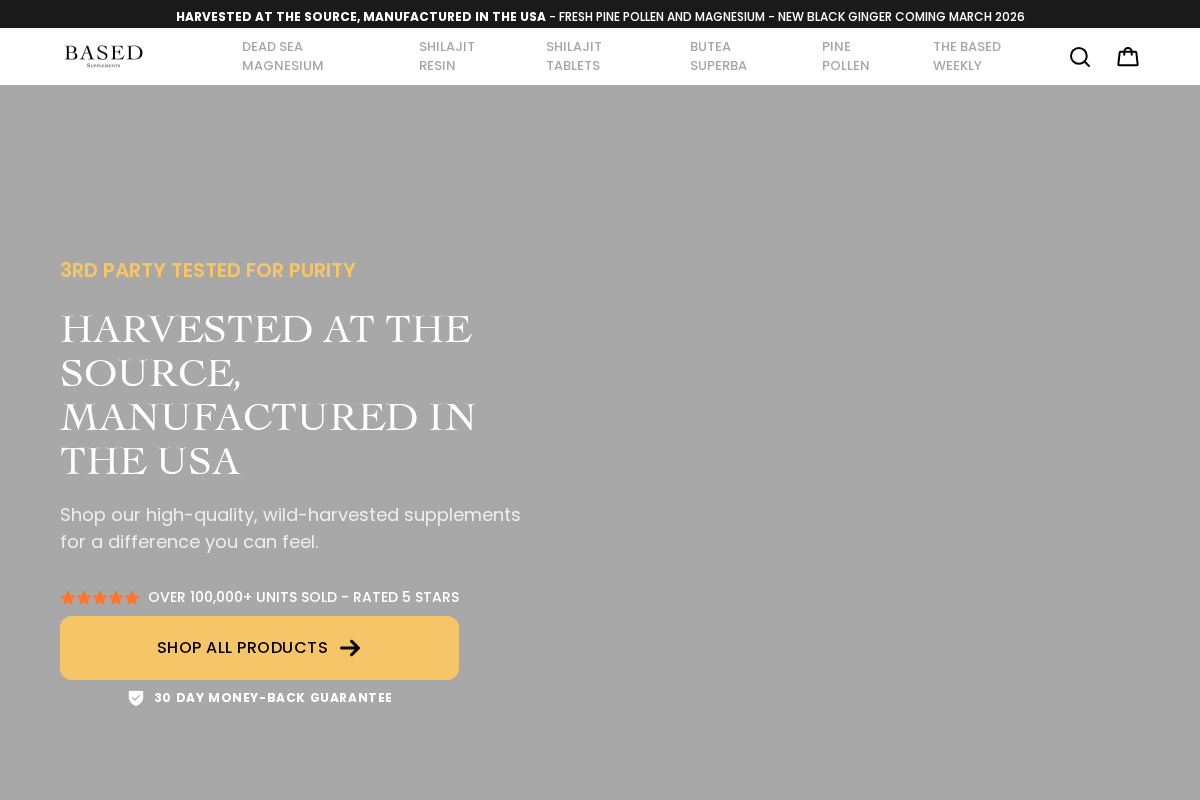Open the Pine Pollen page
The height and width of the screenshot is (800, 1200).
[845, 56]
